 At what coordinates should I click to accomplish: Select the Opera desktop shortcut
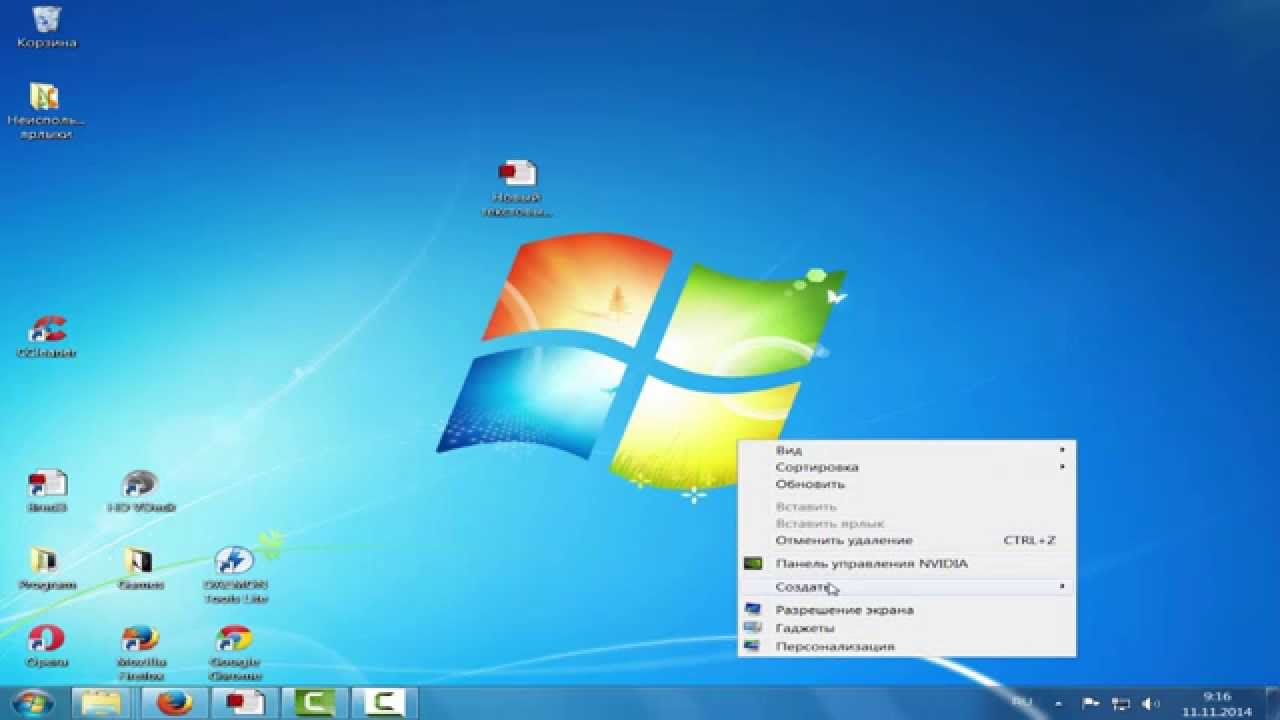point(46,647)
